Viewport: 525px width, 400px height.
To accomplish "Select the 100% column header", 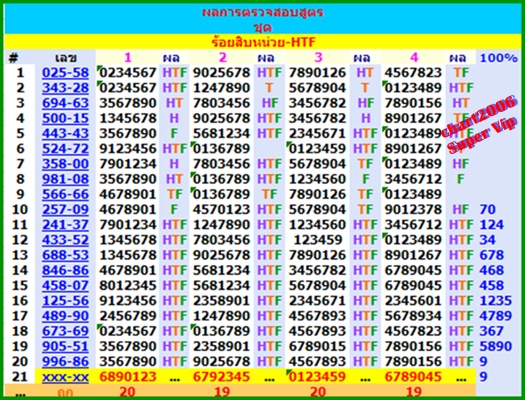I will [499, 58].
